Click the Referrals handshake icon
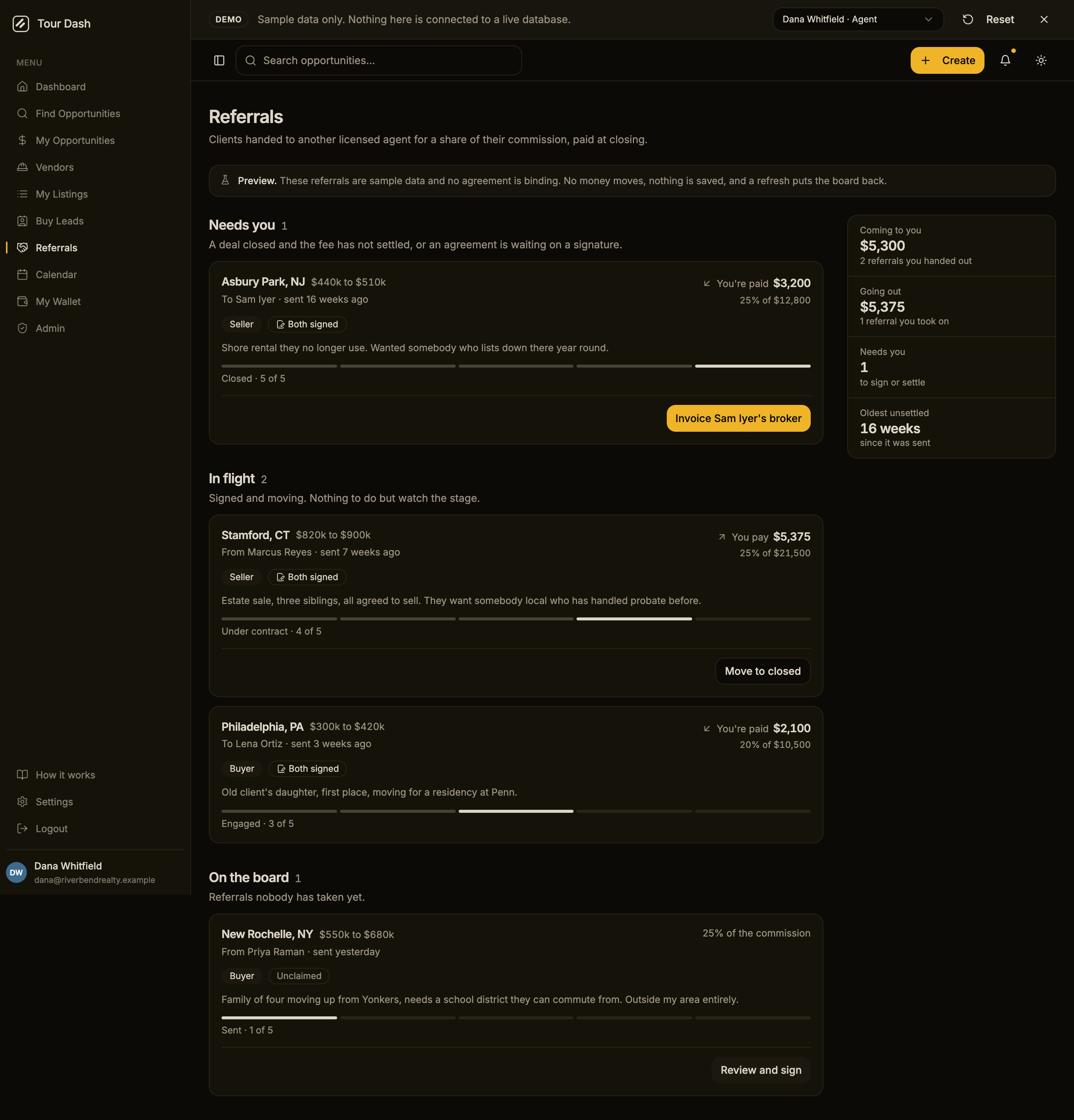 (22, 248)
